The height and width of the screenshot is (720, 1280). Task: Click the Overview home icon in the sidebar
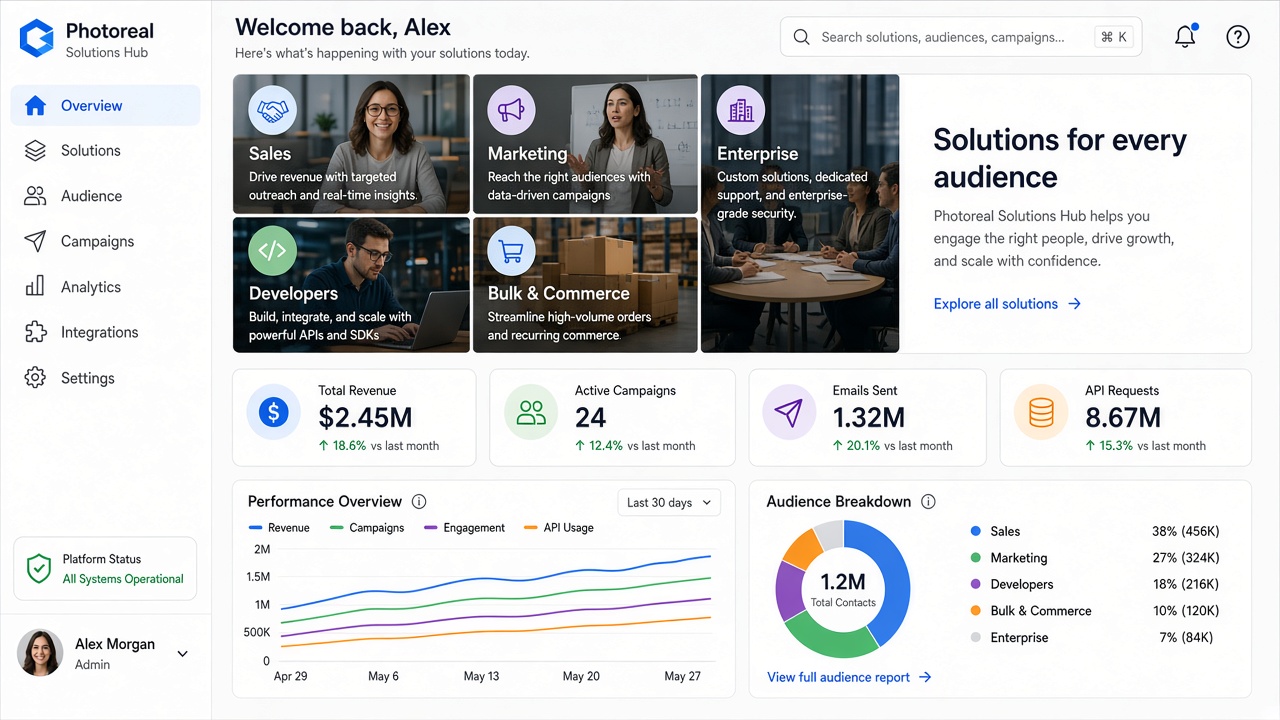click(x=35, y=106)
